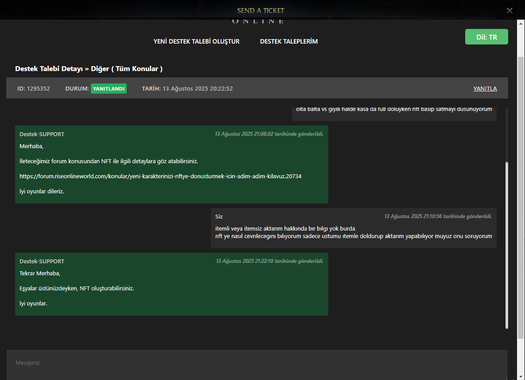Click the Rise Online logo at top
Image resolution: width=525 pixels, height=380 pixels.
[x=258, y=21]
